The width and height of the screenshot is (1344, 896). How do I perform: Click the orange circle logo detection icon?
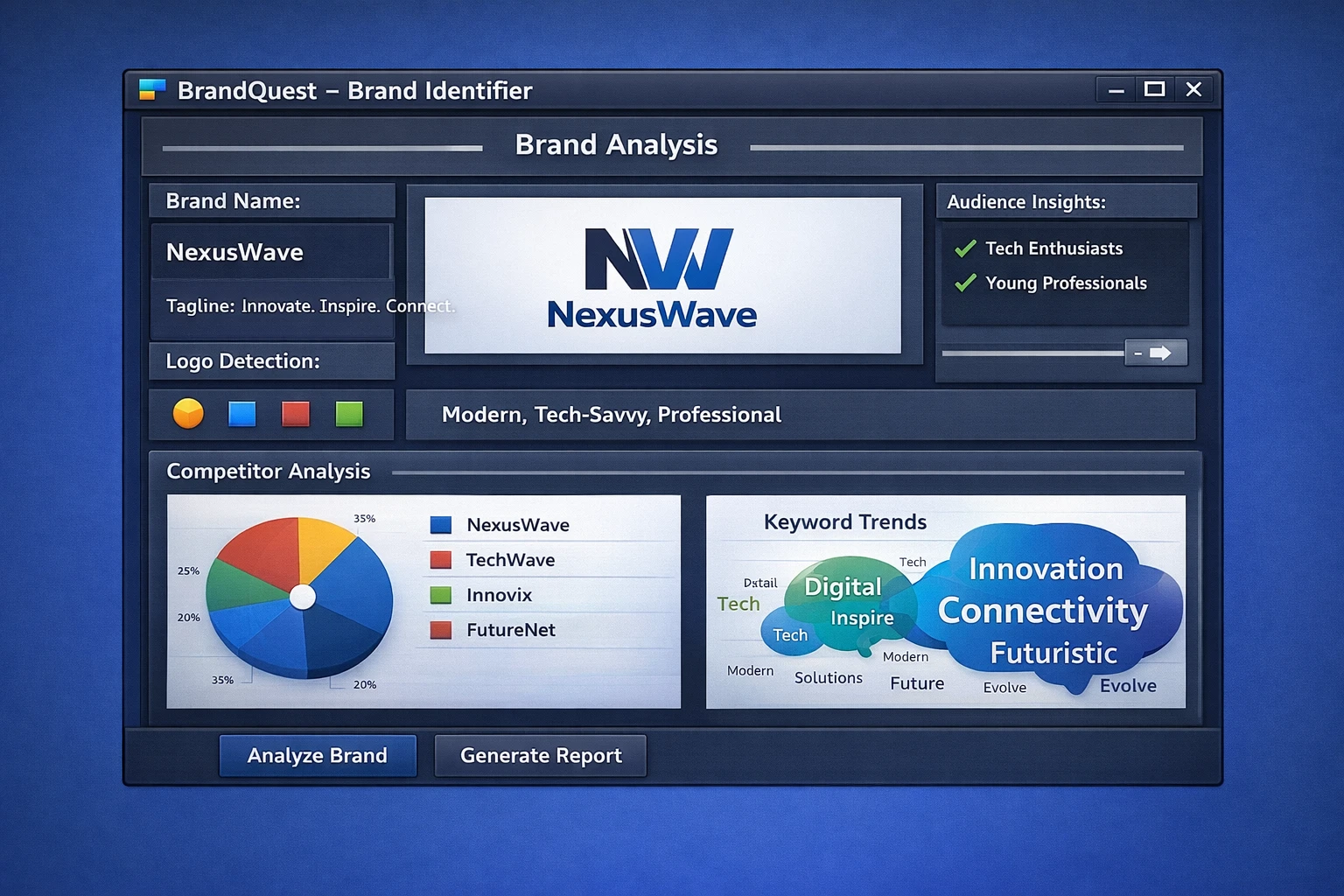pos(188,413)
